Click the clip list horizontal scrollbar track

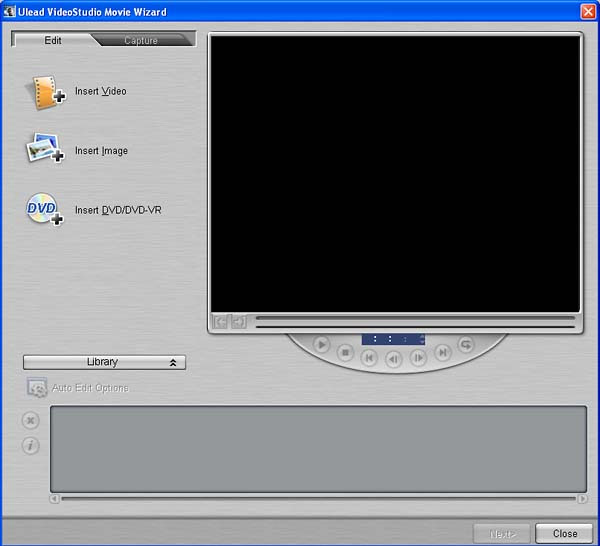click(x=318, y=499)
